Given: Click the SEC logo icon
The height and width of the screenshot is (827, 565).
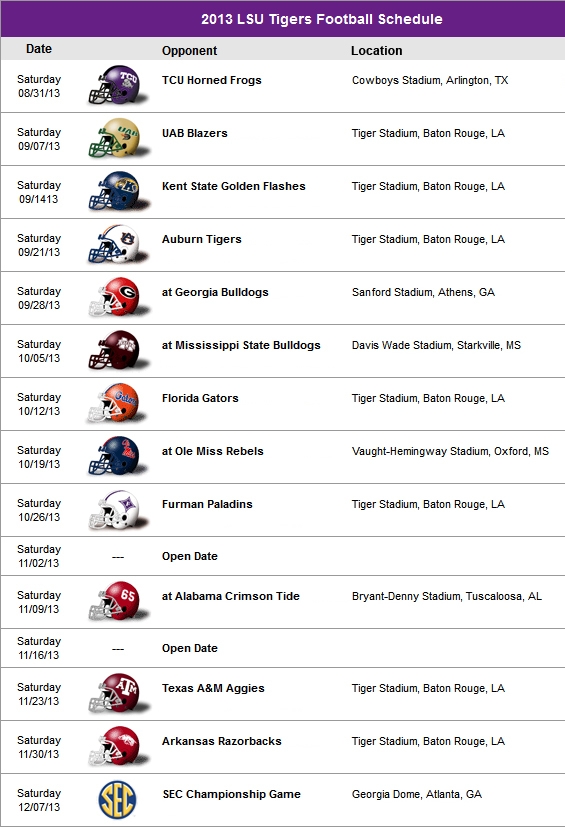Looking at the screenshot, I should (x=117, y=800).
